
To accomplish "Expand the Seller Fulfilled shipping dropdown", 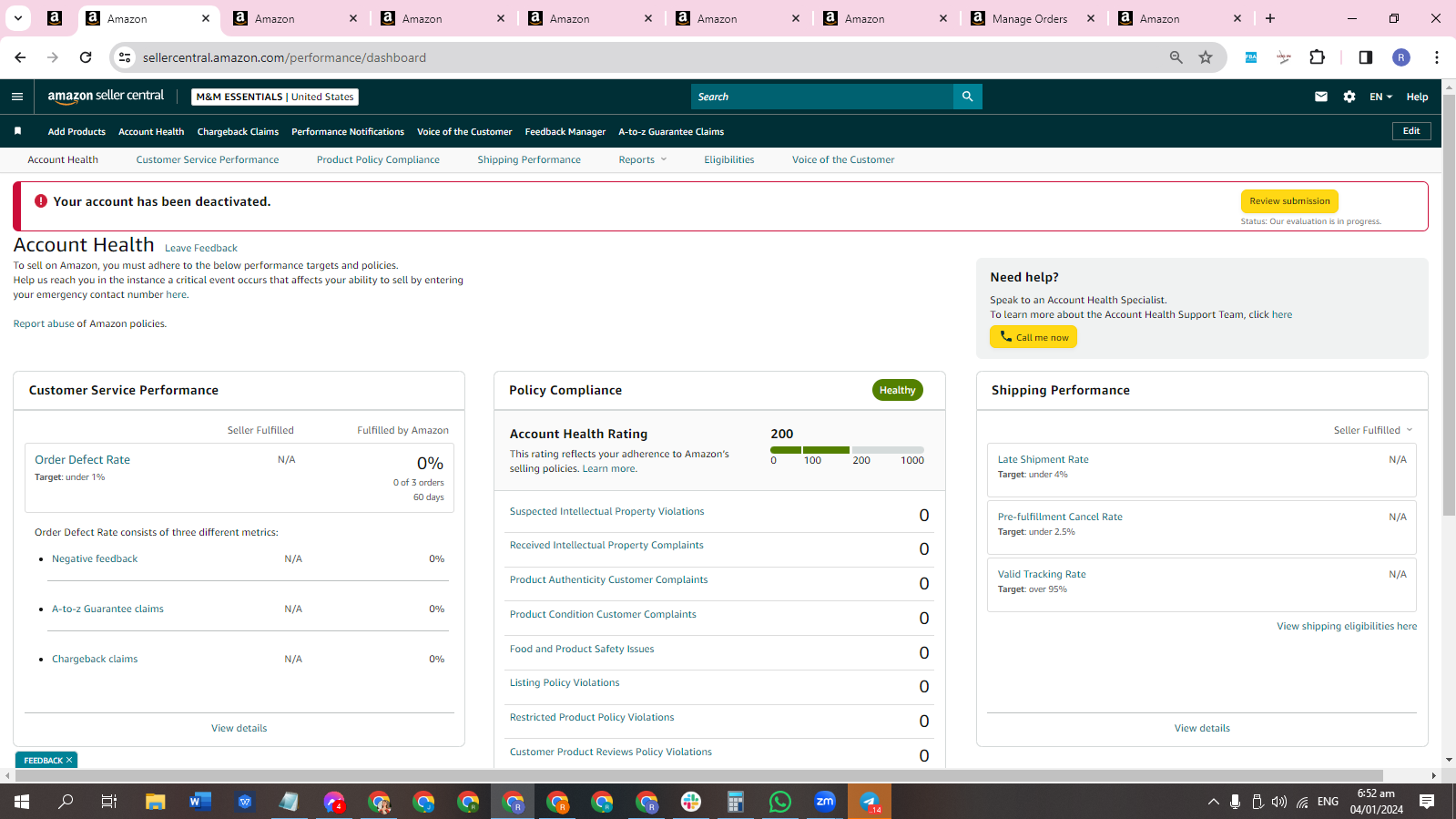I will pos(1373,430).
